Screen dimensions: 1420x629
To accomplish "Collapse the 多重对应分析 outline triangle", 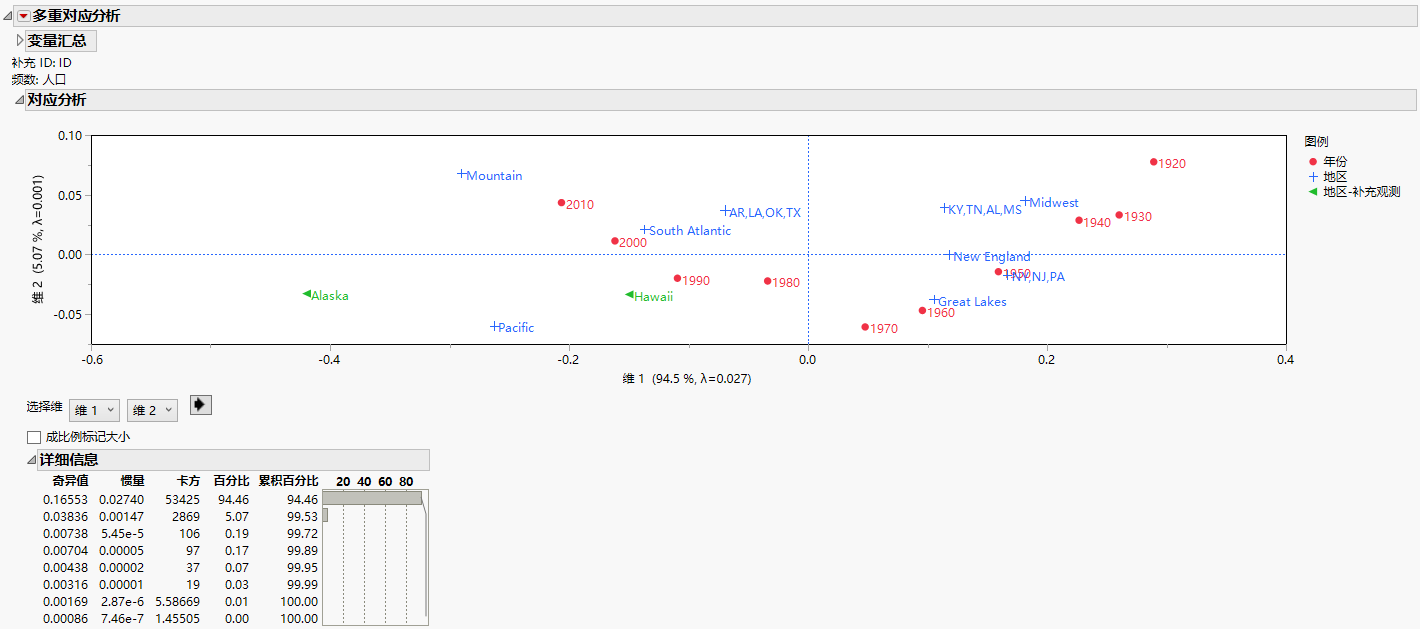I will click(x=9, y=16).
